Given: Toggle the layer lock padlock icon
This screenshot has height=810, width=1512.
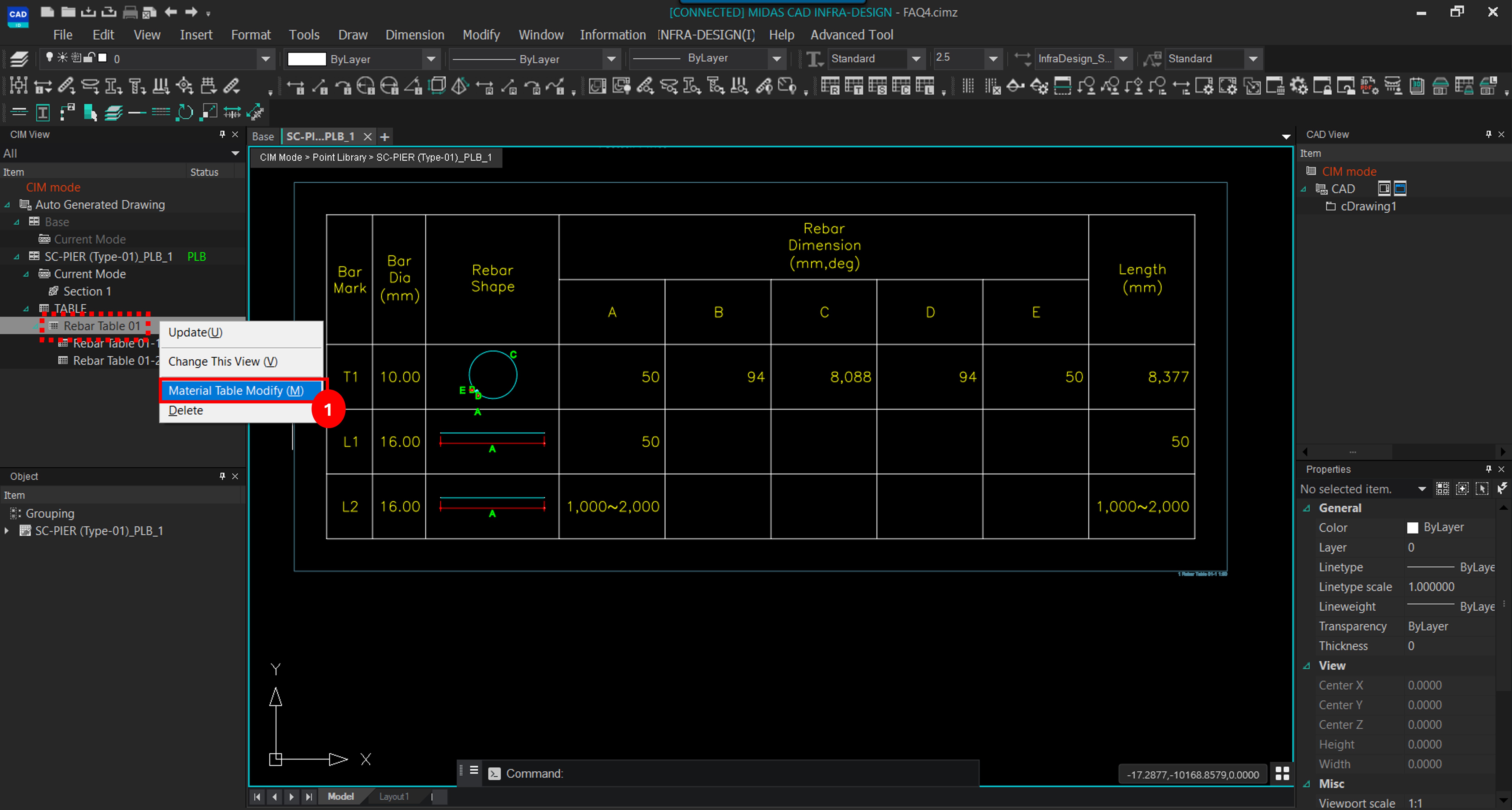Looking at the screenshot, I should click(x=89, y=58).
